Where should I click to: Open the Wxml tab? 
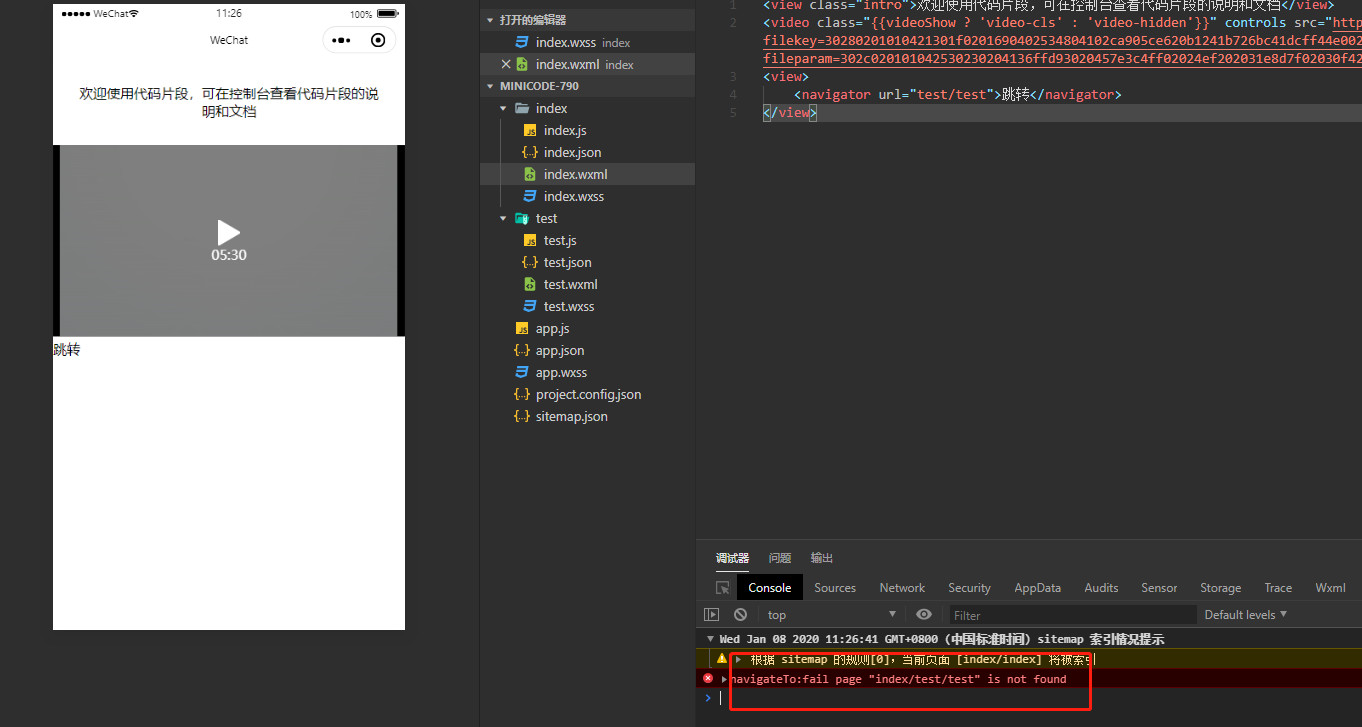coord(1330,588)
